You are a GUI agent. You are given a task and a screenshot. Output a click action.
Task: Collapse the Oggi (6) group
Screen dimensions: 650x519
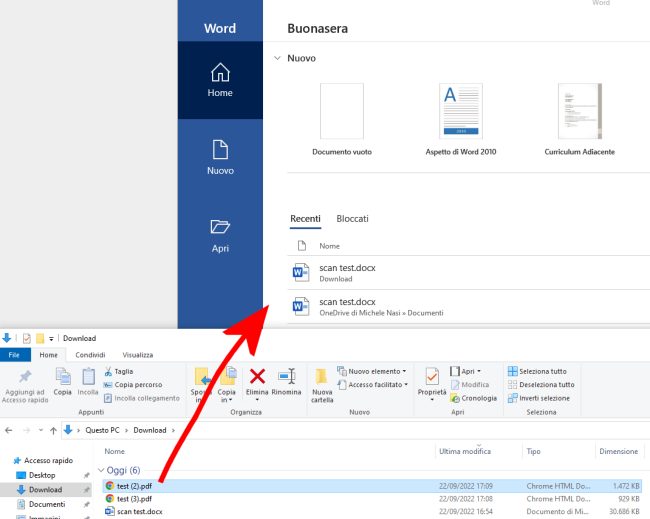(101, 470)
